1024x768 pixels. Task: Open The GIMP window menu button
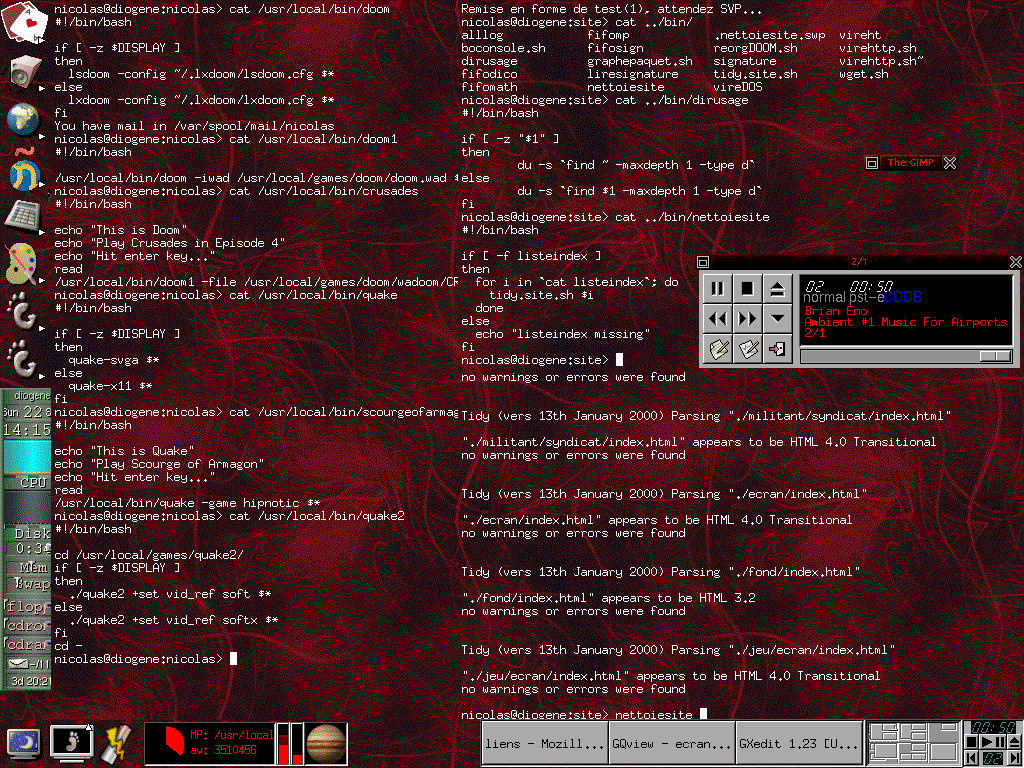pyautogui.click(x=871, y=163)
